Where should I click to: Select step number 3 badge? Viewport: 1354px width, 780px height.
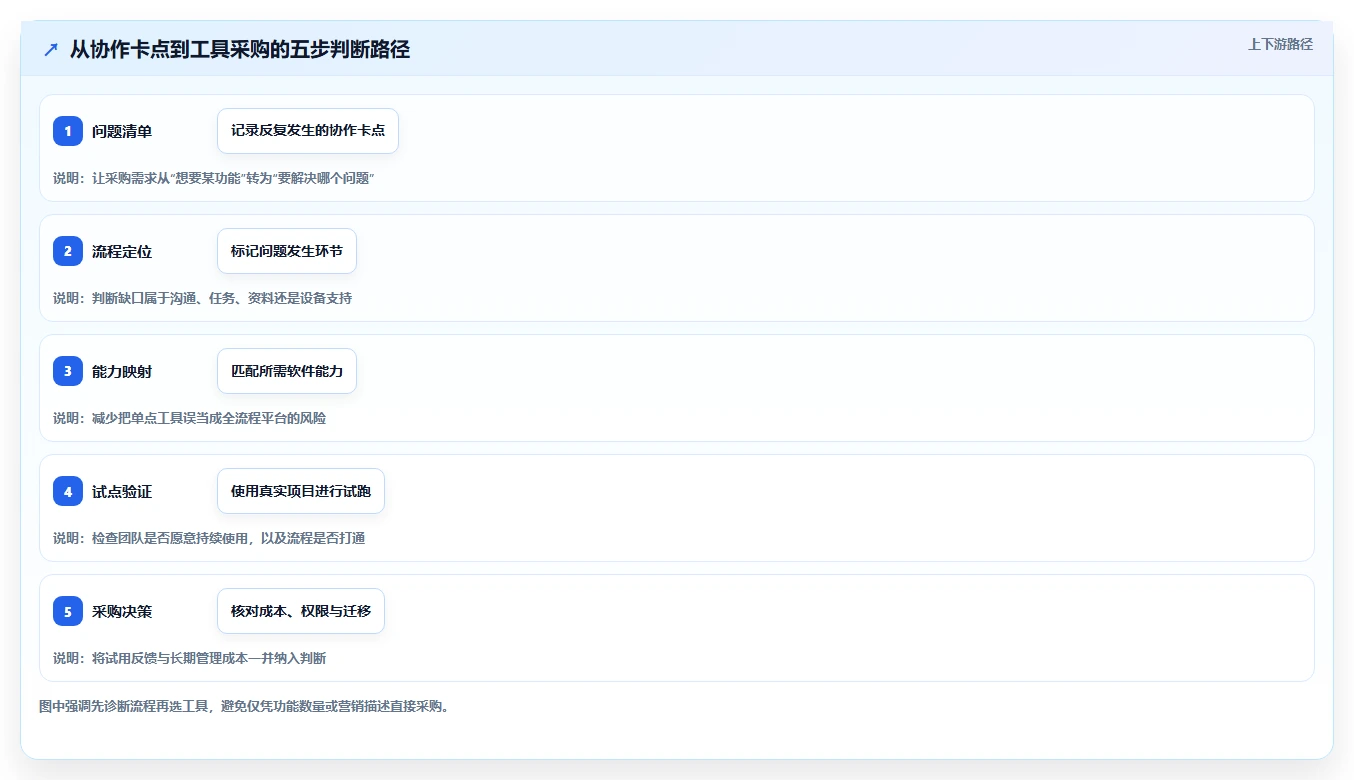click(x=68, y=371)
